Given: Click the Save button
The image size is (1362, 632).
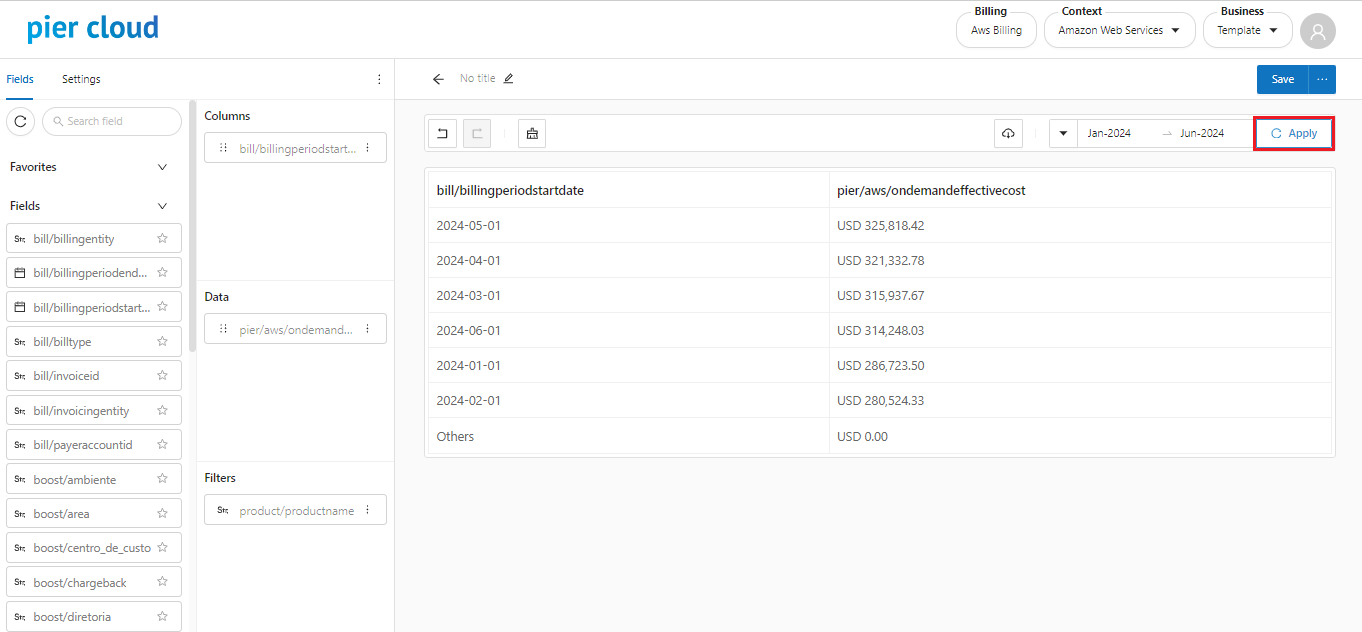Looking at the screenshot, I should (x=1282, y=79).
